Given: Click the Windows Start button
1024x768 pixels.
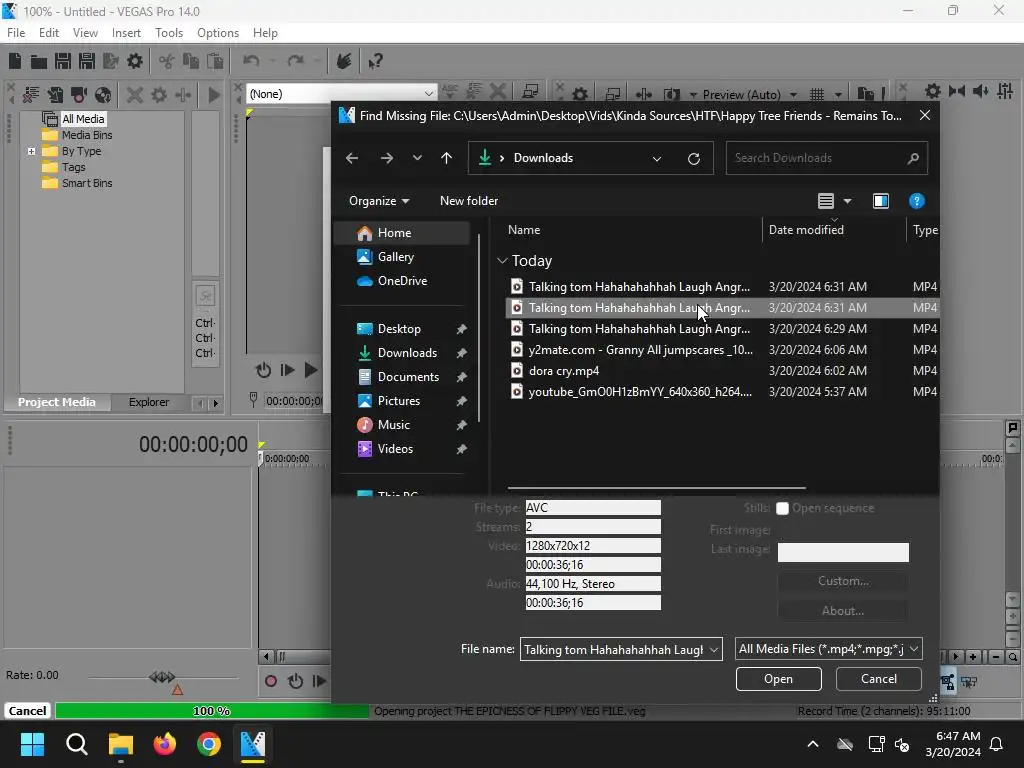Looking at the screenshot, I should point(32,744).
